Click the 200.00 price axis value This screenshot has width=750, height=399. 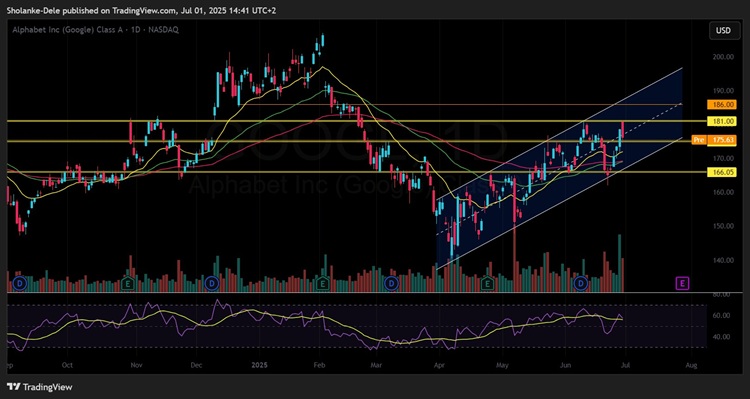pos(723,57)
